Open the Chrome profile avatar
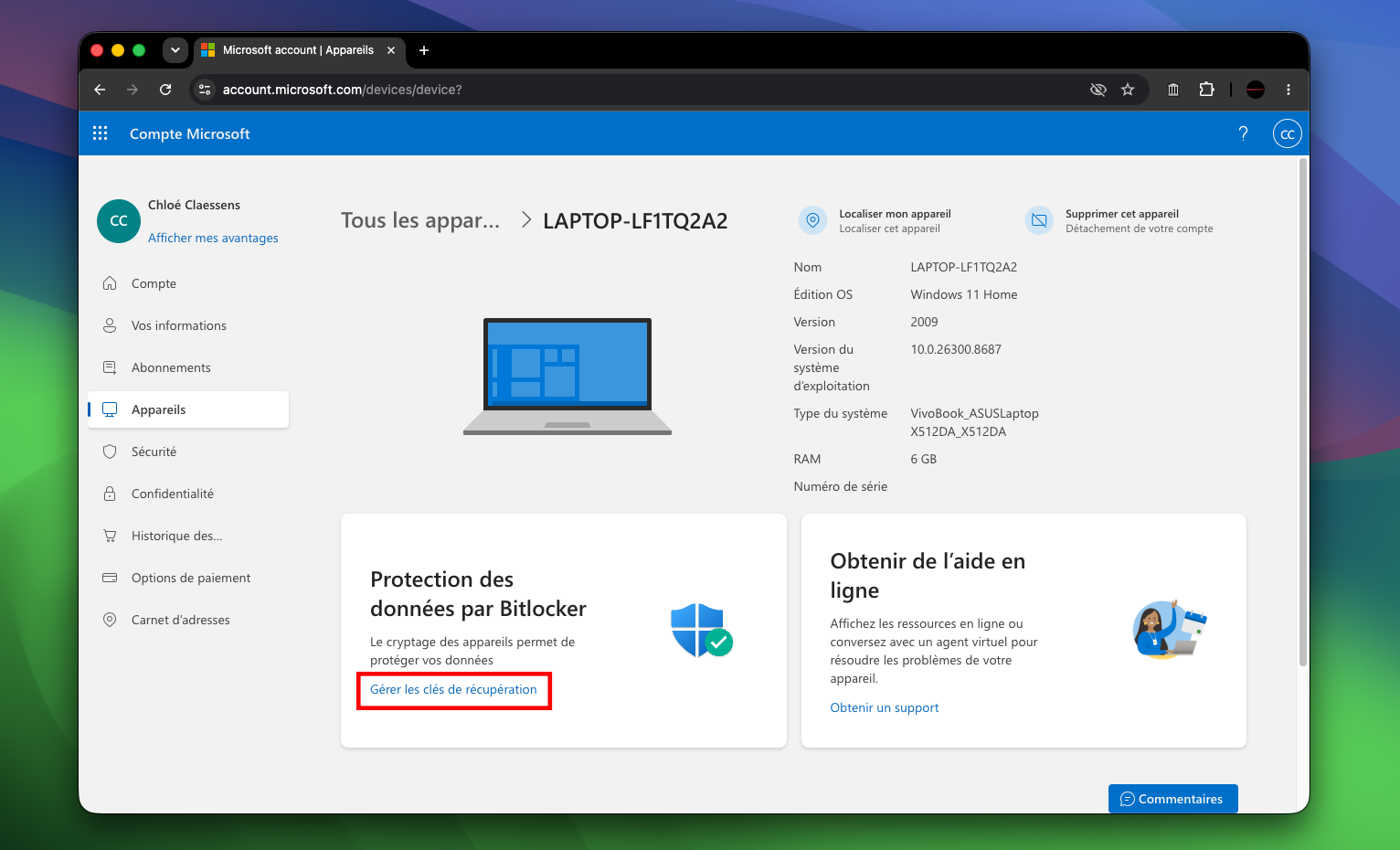Image resolution: width=1400 pixels, height=850 pixels. (x=1256, y=90)
